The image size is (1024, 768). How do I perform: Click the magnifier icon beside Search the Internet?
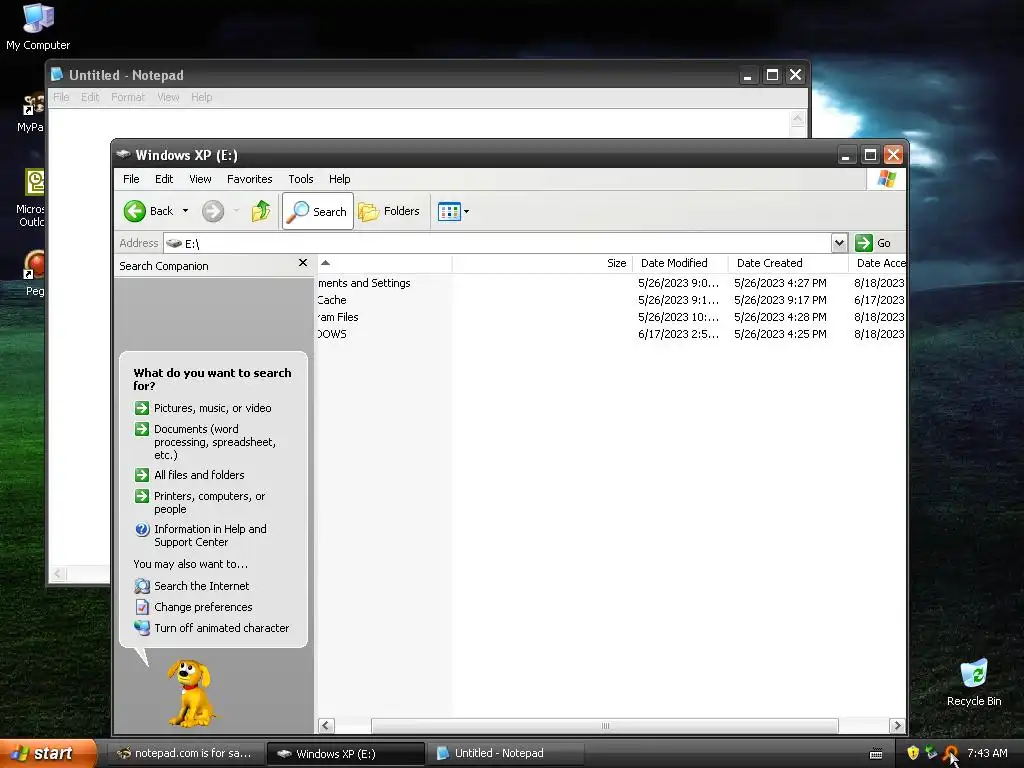[142, 586]
